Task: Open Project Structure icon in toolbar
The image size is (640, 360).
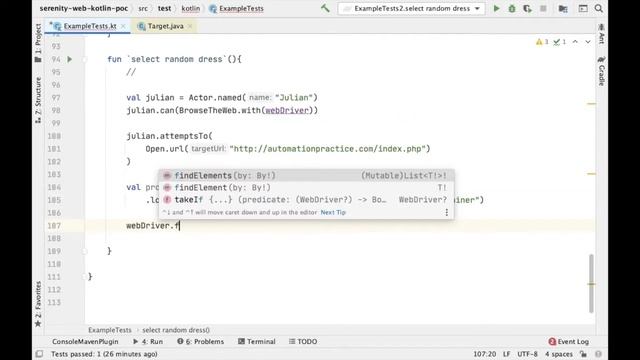Action: pyautogui.click(x=563, y=8)
